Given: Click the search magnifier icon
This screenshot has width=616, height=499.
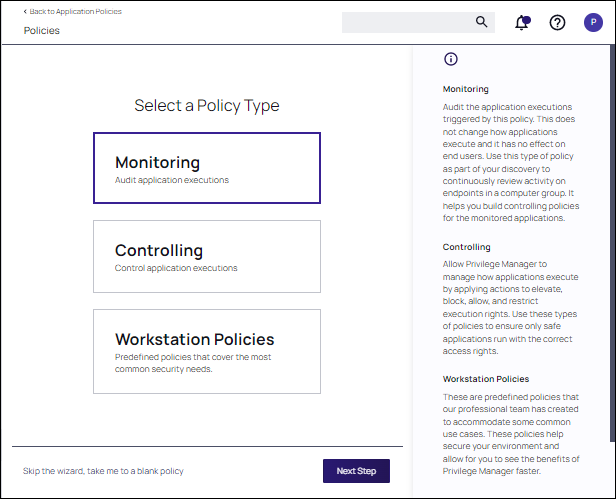Looking at the screenshot, I should coord(481,22).
